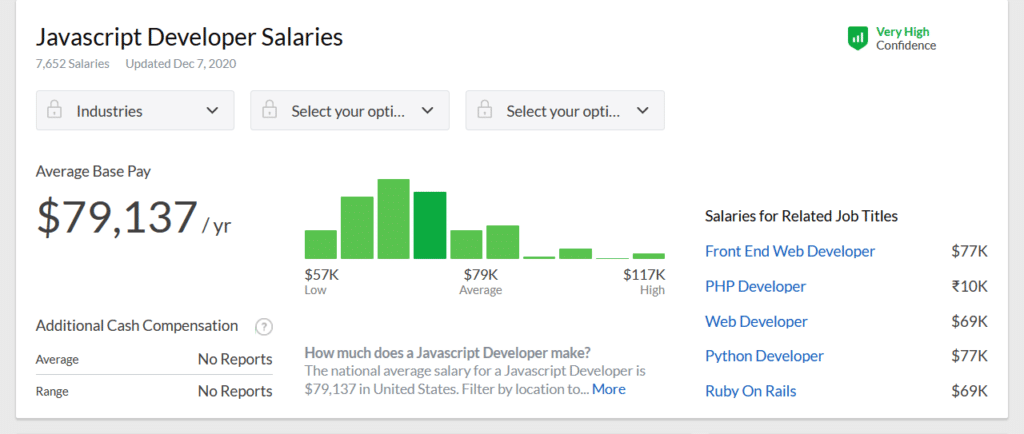Click the lock icon on Industries filter
The width and height of the screenshot is (1024, 434).
click(x=55, y=111)
